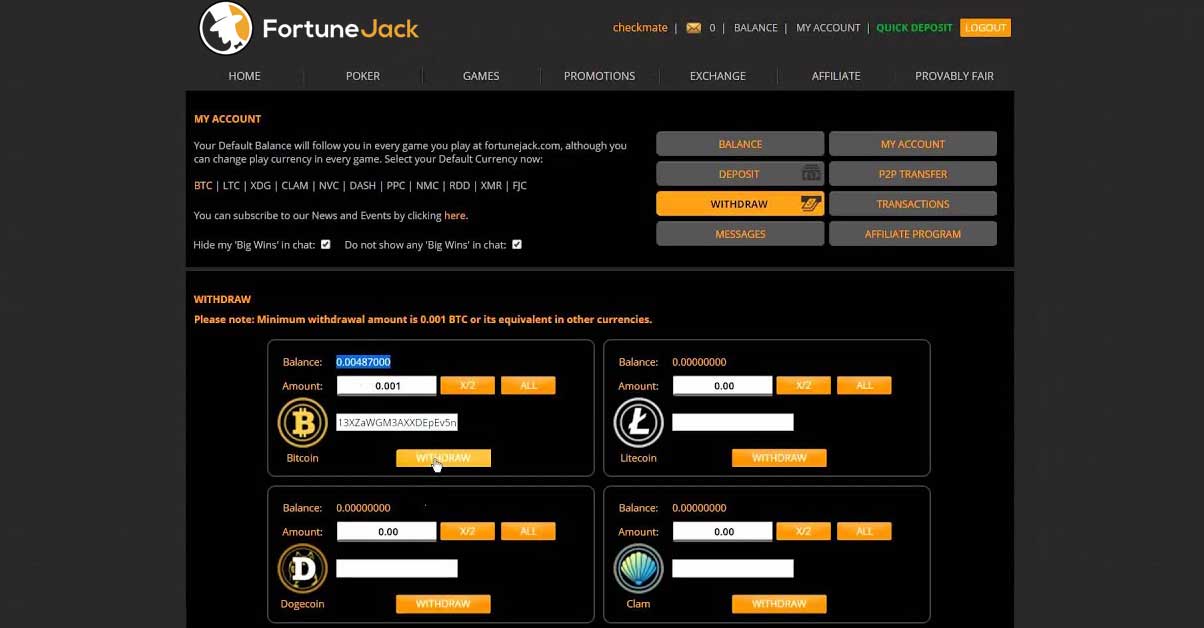
Task: Click ALL button for Bitcoin amount
Action: [x=528, y=386]
